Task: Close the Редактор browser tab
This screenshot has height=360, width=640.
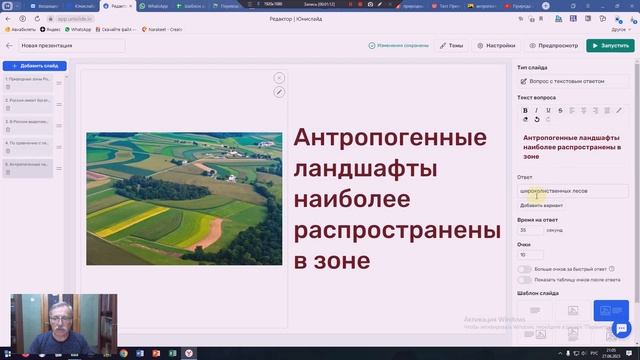Action: click(x=131, y=6)
